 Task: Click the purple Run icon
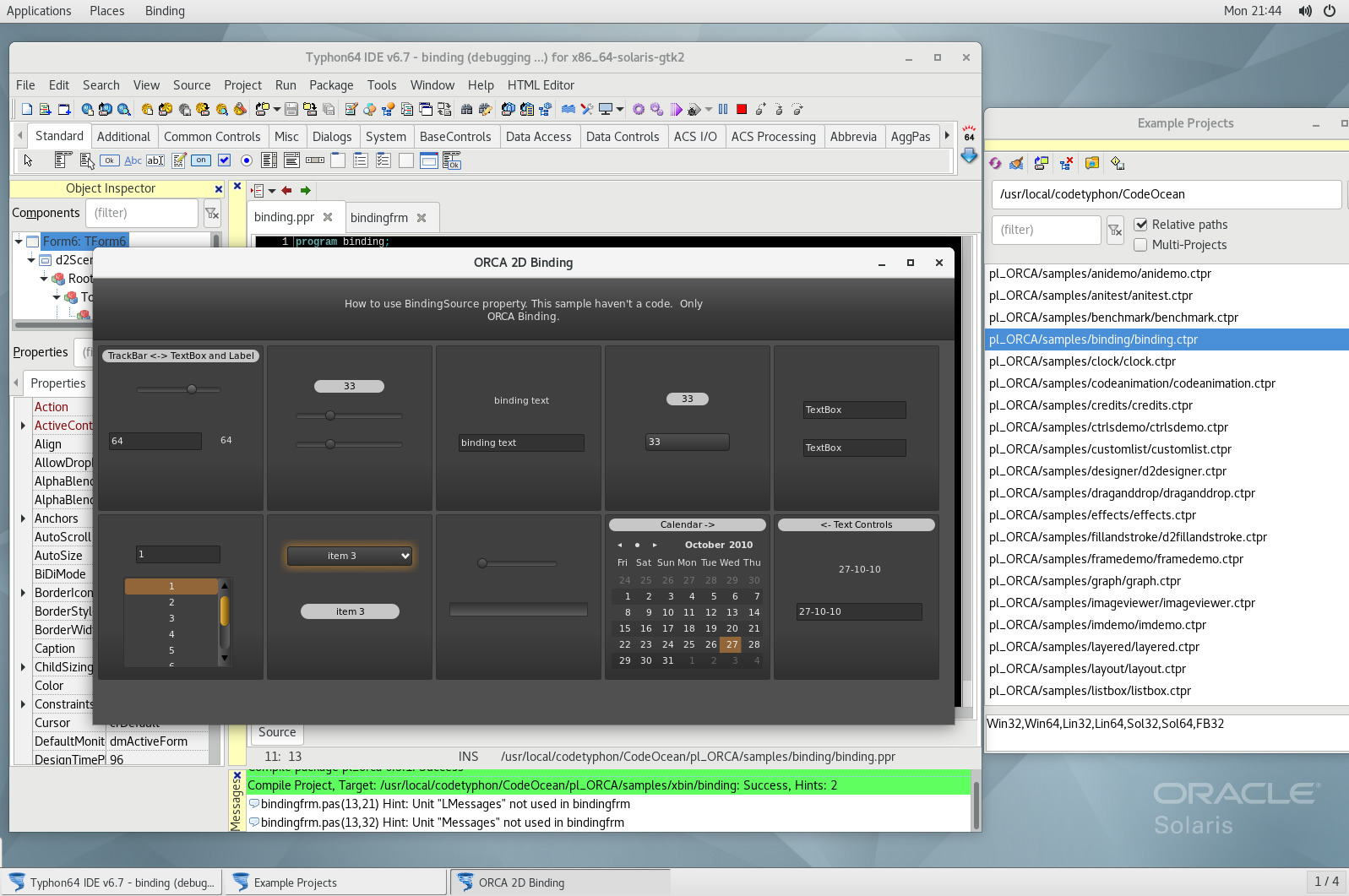click(676, 109)
